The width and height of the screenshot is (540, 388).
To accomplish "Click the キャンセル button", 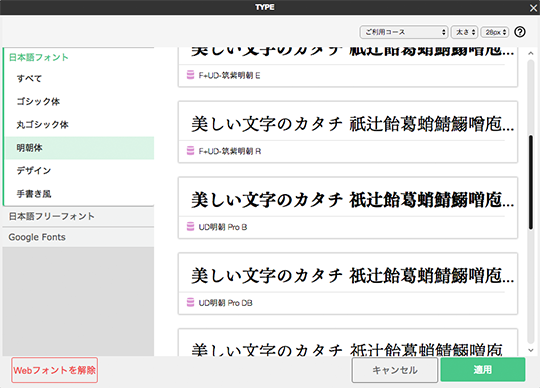I will [395, 370].
